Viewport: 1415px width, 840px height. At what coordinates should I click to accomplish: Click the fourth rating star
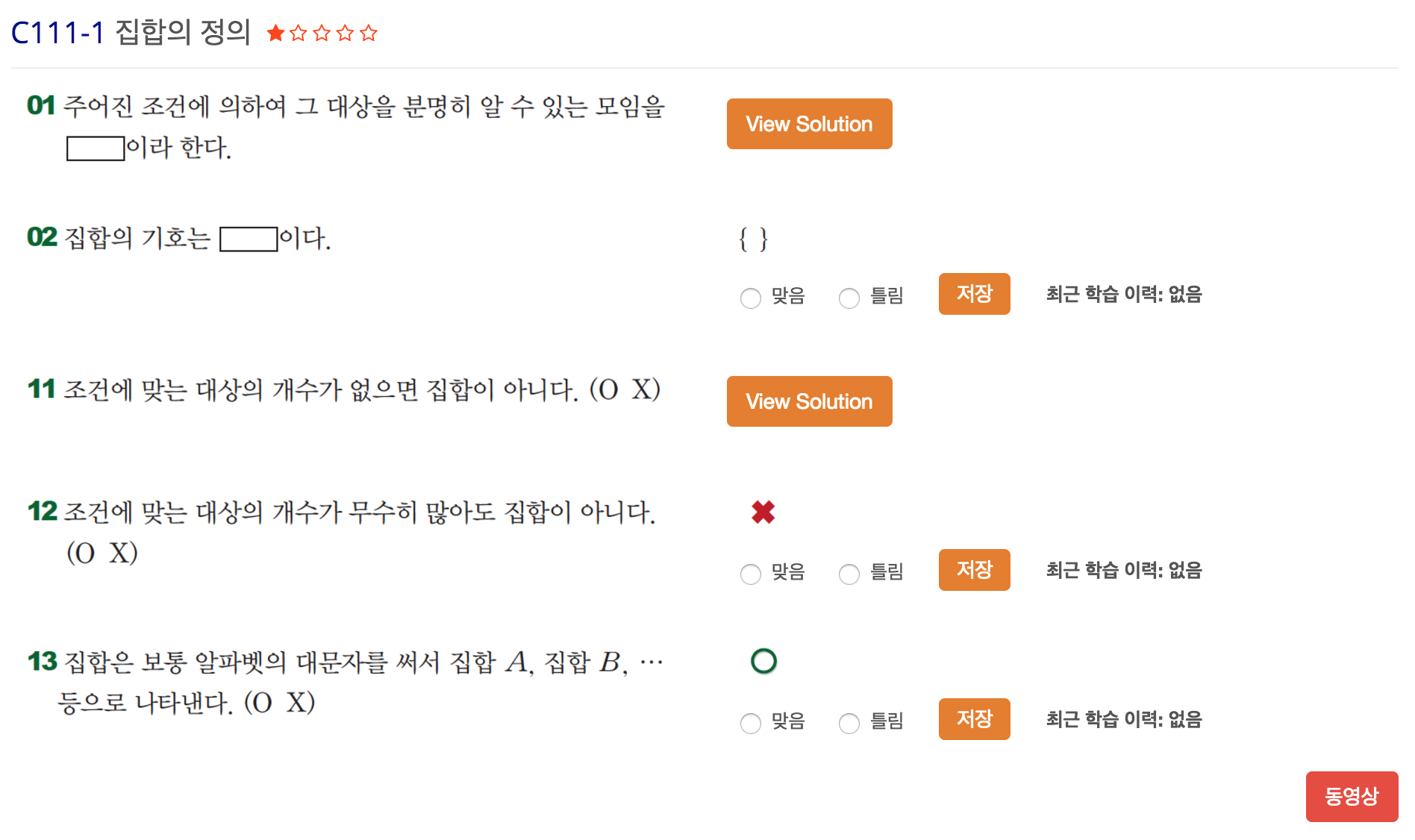(x=345, y=33)
